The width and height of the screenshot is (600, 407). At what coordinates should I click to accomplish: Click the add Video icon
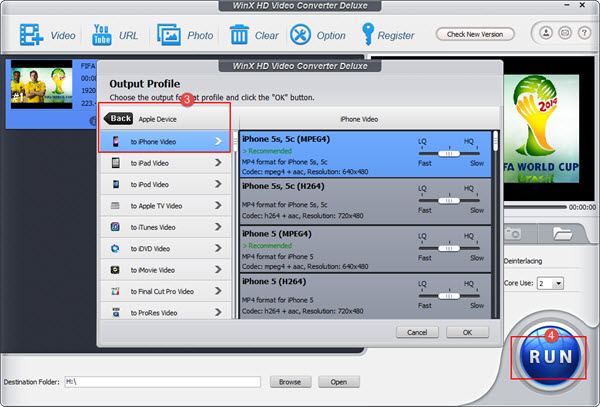tap(31, 34)
